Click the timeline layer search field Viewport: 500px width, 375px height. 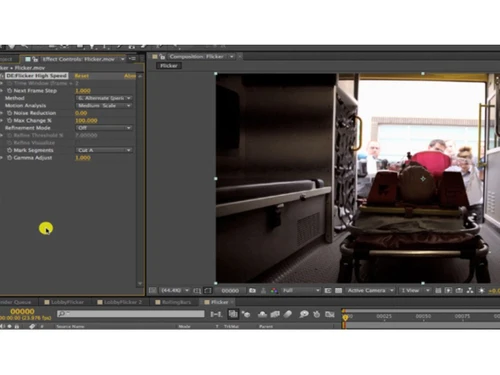coord(131,314)
